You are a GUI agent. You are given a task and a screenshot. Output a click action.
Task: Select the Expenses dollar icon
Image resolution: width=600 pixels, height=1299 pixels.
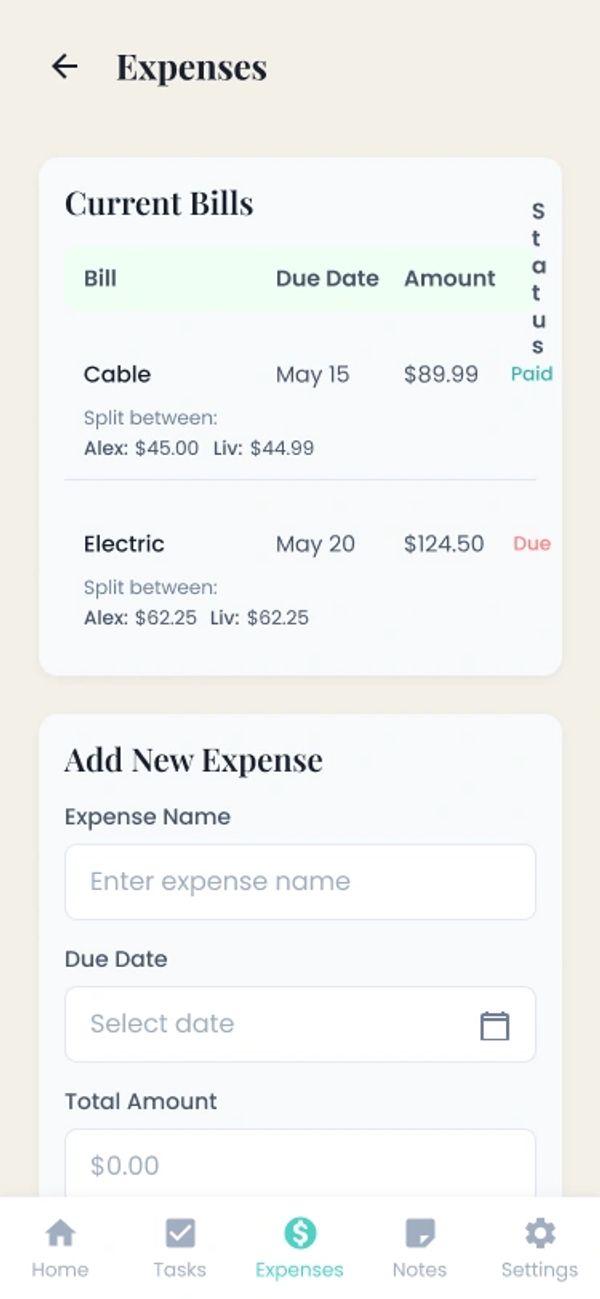tap(299, 1233)
